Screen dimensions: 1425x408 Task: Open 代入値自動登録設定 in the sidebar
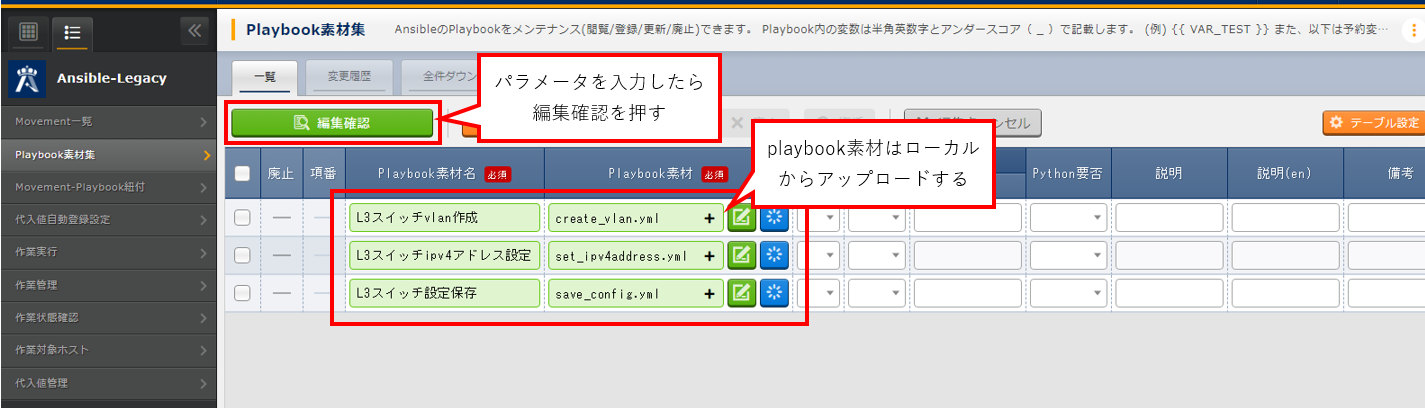(108, 220)
